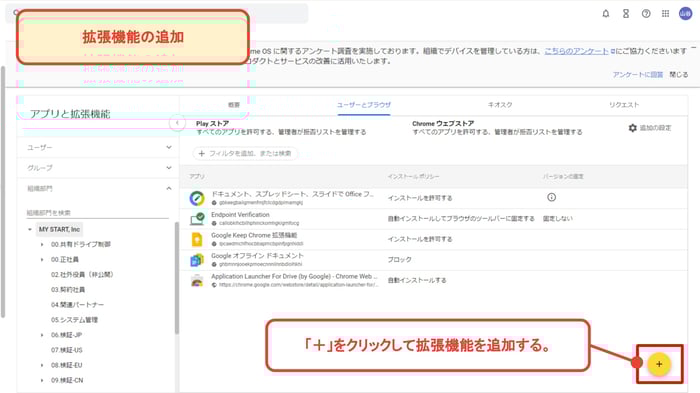Click the Google Keep Chrome 拡張機能 name

(254, 235)
